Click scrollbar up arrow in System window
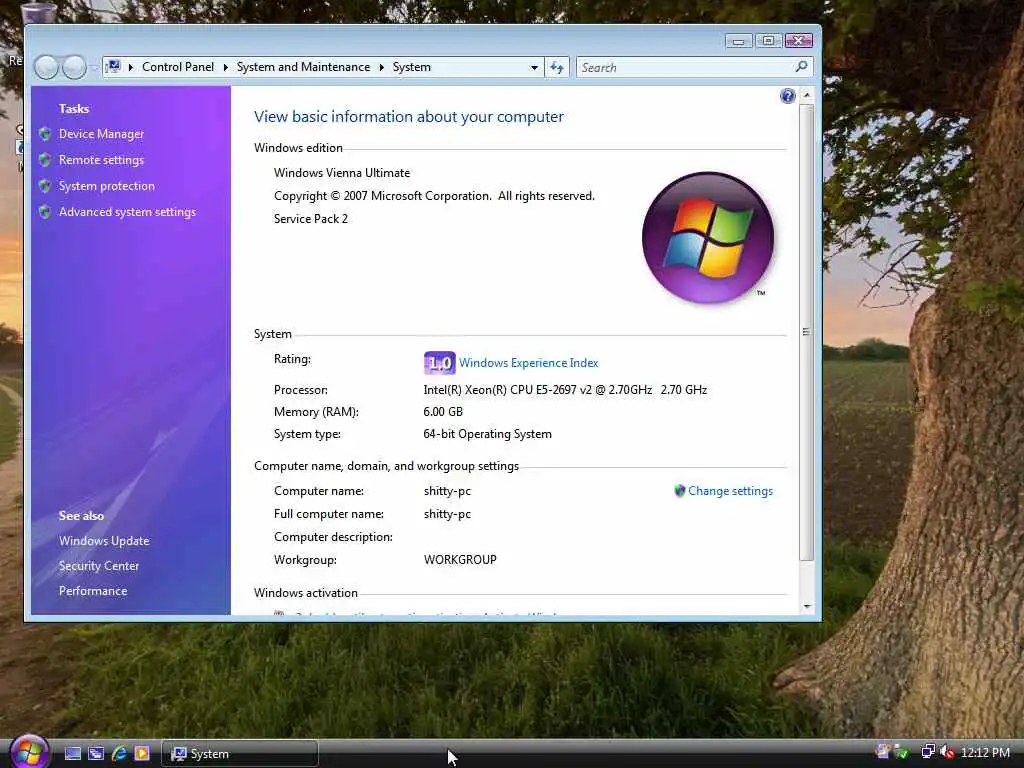The image size is (1024, 768). [807, 95]
